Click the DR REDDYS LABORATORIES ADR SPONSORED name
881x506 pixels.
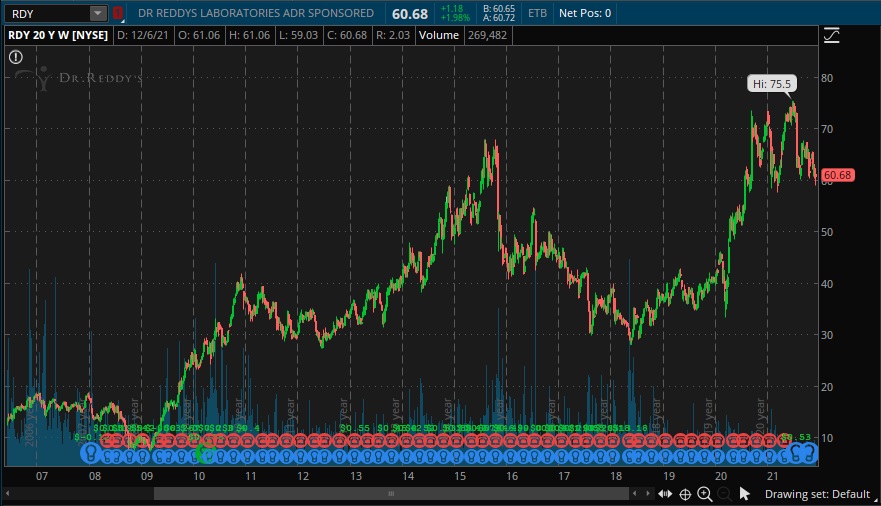point(256,13)
